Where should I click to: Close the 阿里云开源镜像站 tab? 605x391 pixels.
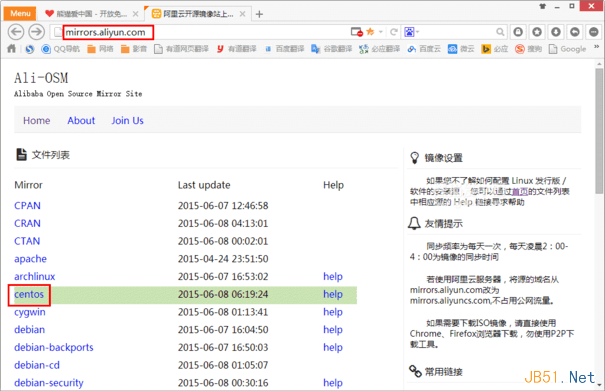click(x=242, y=14)
